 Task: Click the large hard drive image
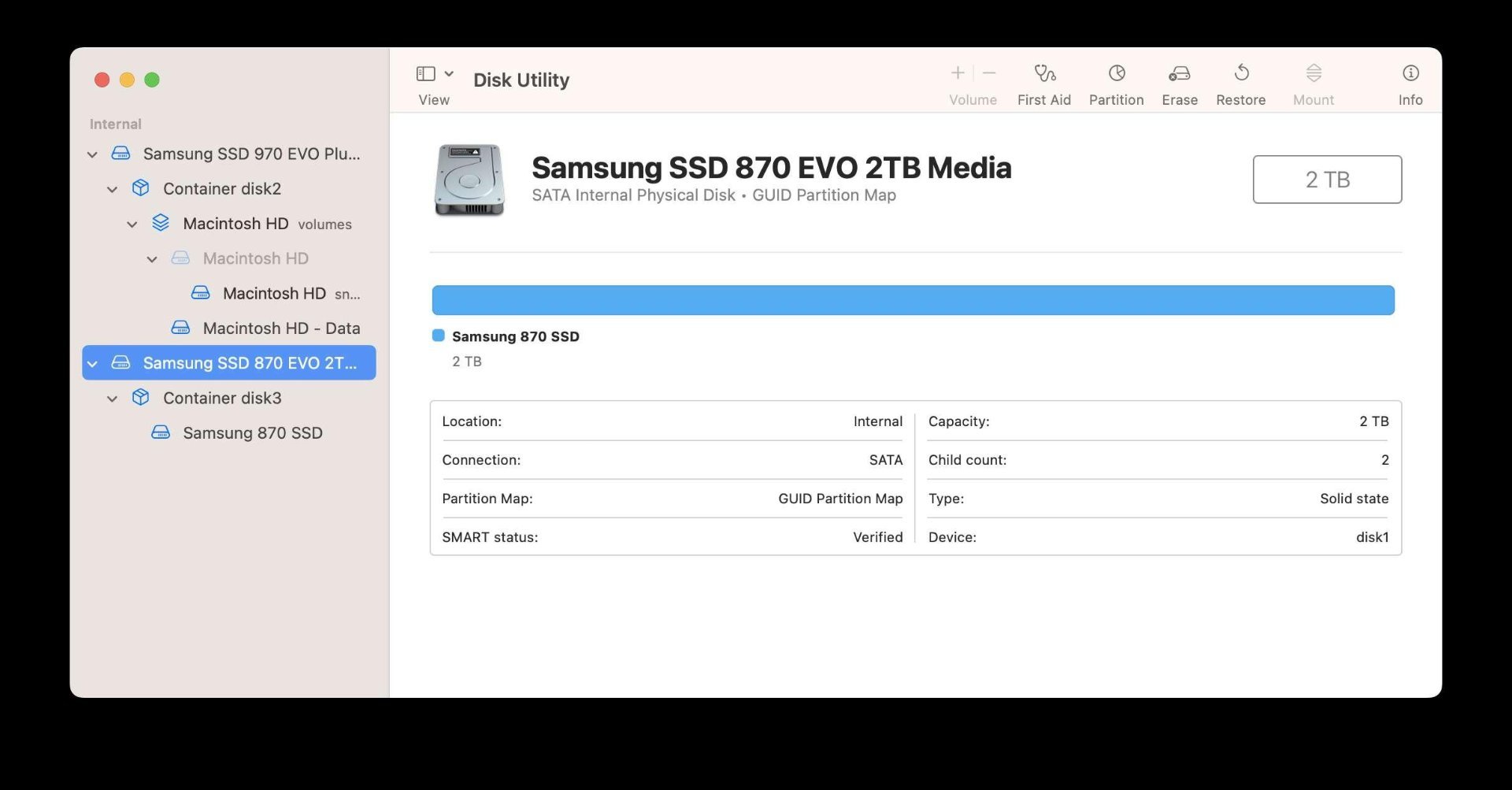469,180
